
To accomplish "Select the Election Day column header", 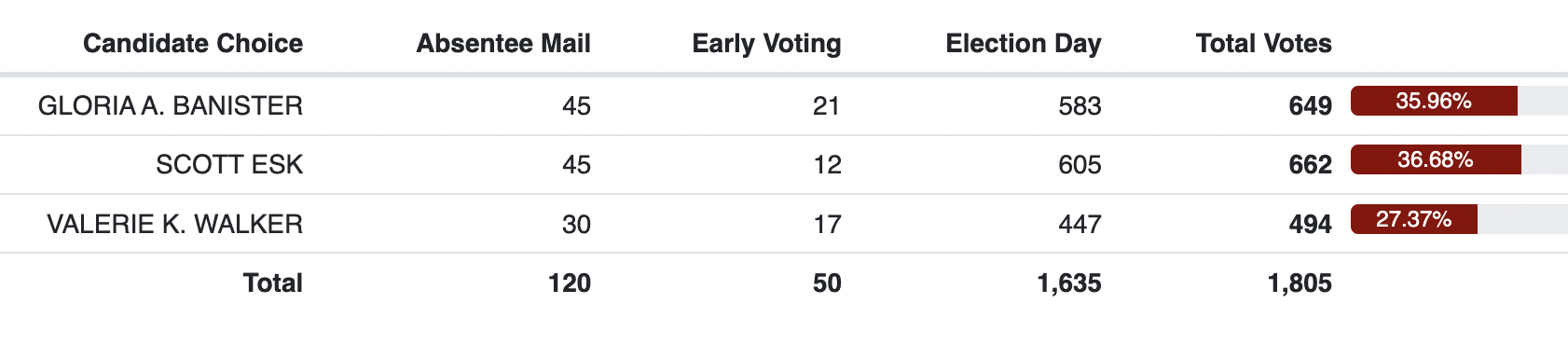I will tap(1024, 44).
